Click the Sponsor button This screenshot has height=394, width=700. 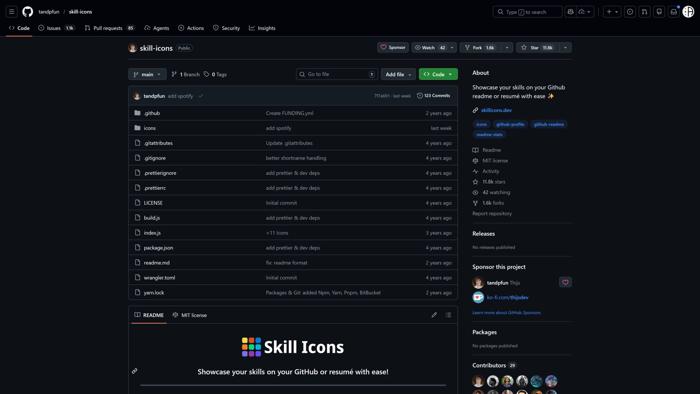(393, 48)
